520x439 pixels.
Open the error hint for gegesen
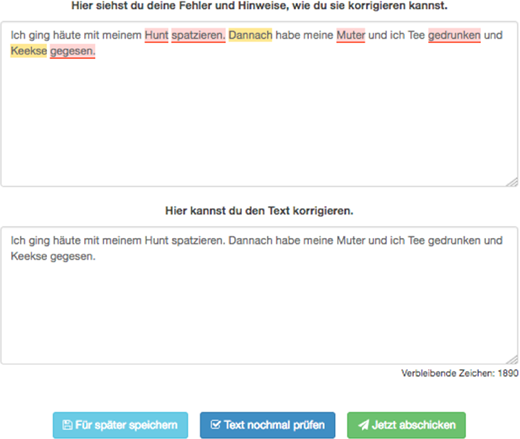73,51
